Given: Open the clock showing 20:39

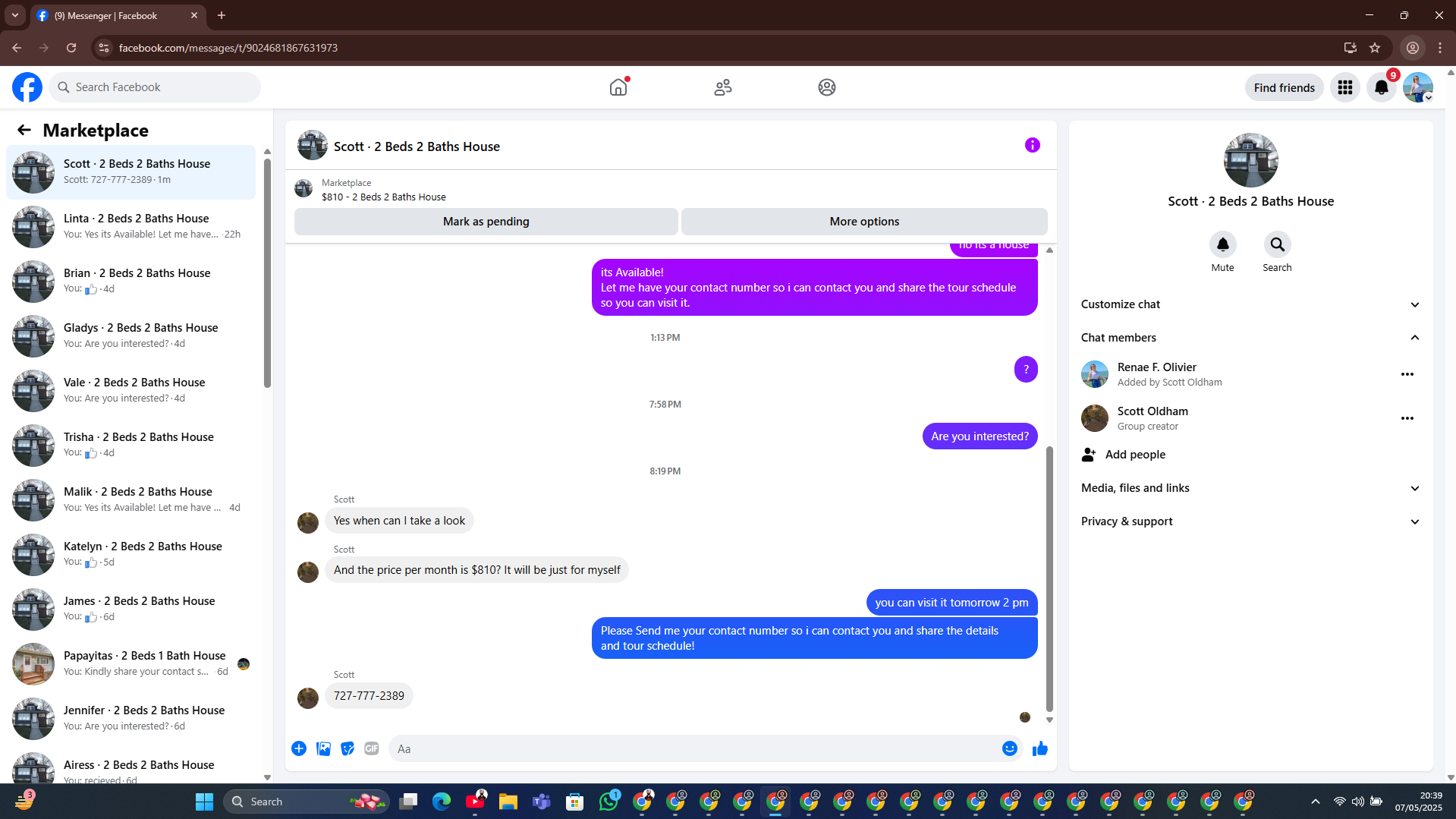Looking at the screenshot, I should (1420, 802).
